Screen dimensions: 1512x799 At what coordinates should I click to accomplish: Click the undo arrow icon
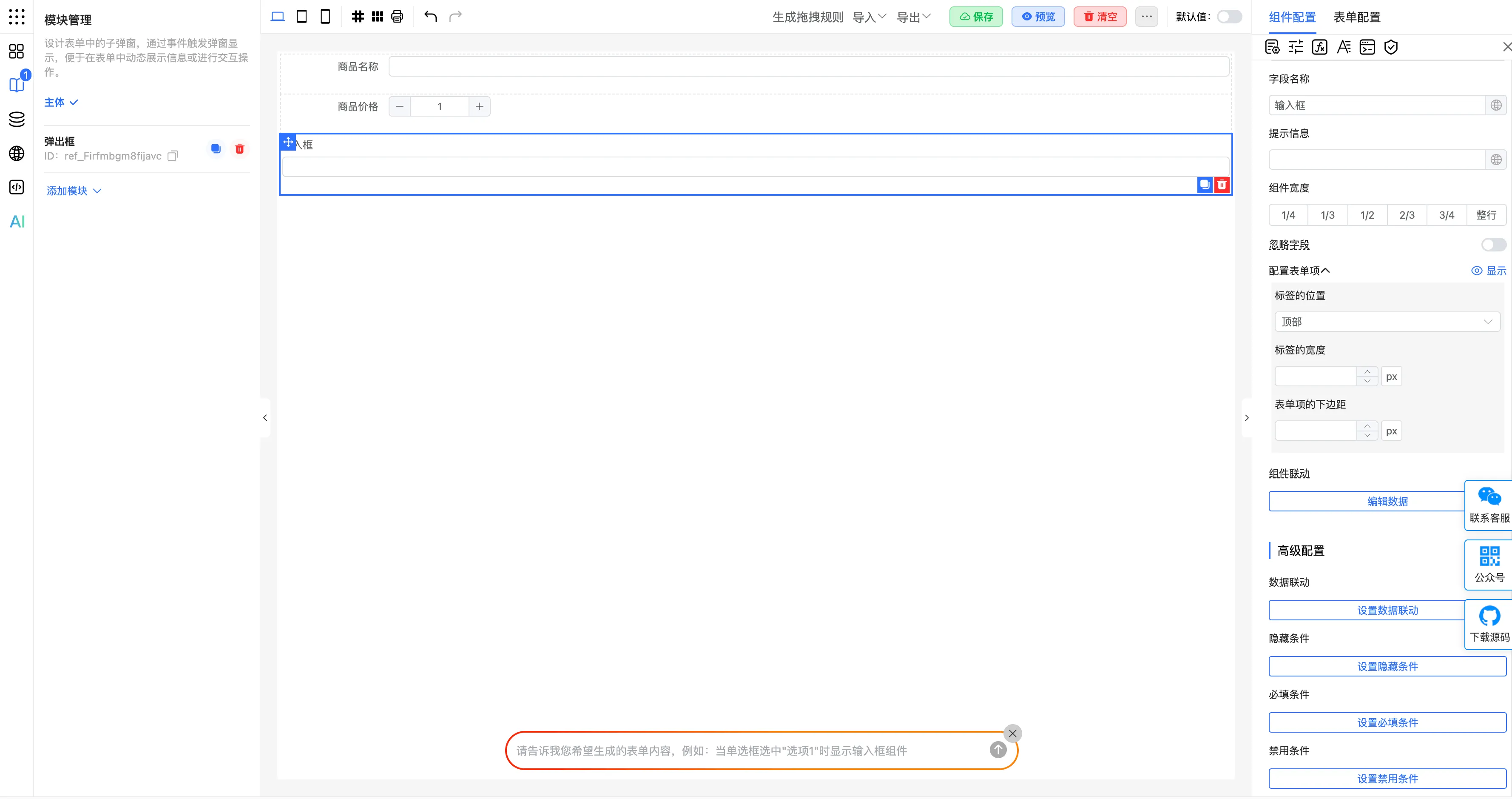430,17
